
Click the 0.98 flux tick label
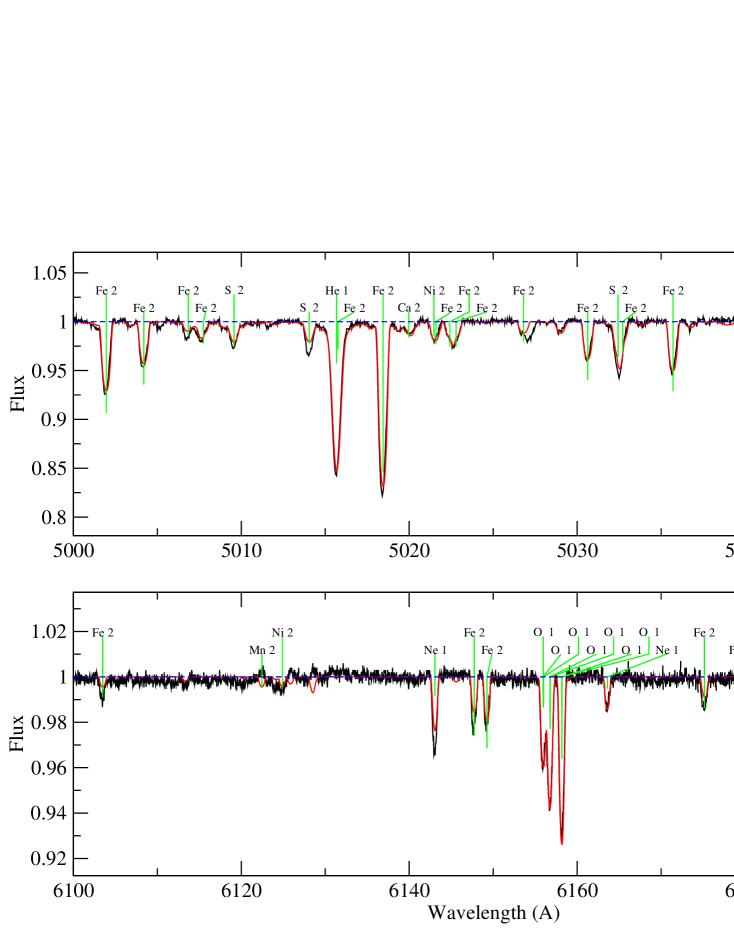(49, 722)
